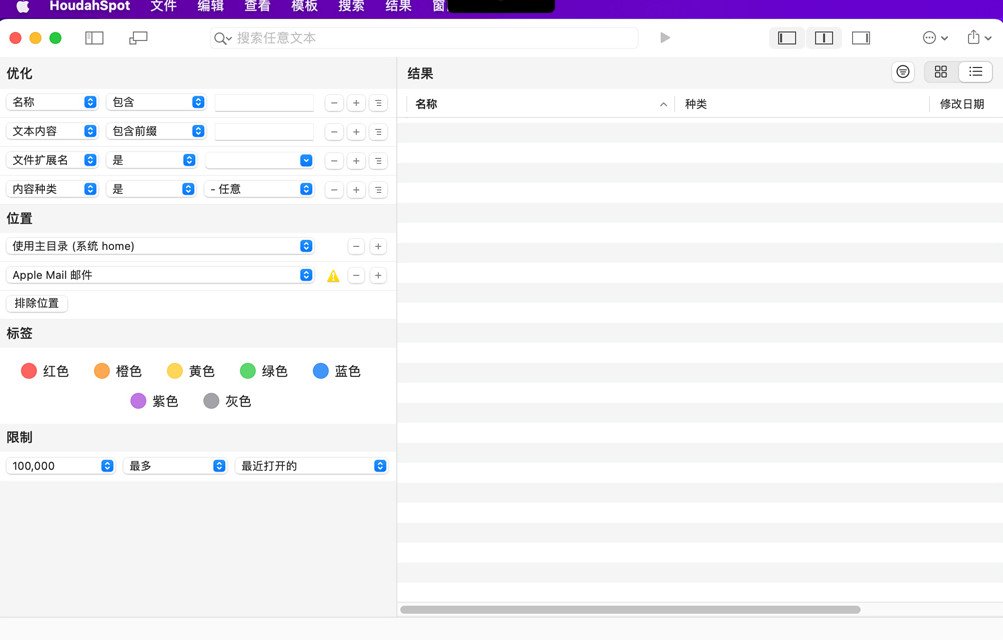Click the 排除位置 button
The image size is (1003, 640).
pos(36,303)
